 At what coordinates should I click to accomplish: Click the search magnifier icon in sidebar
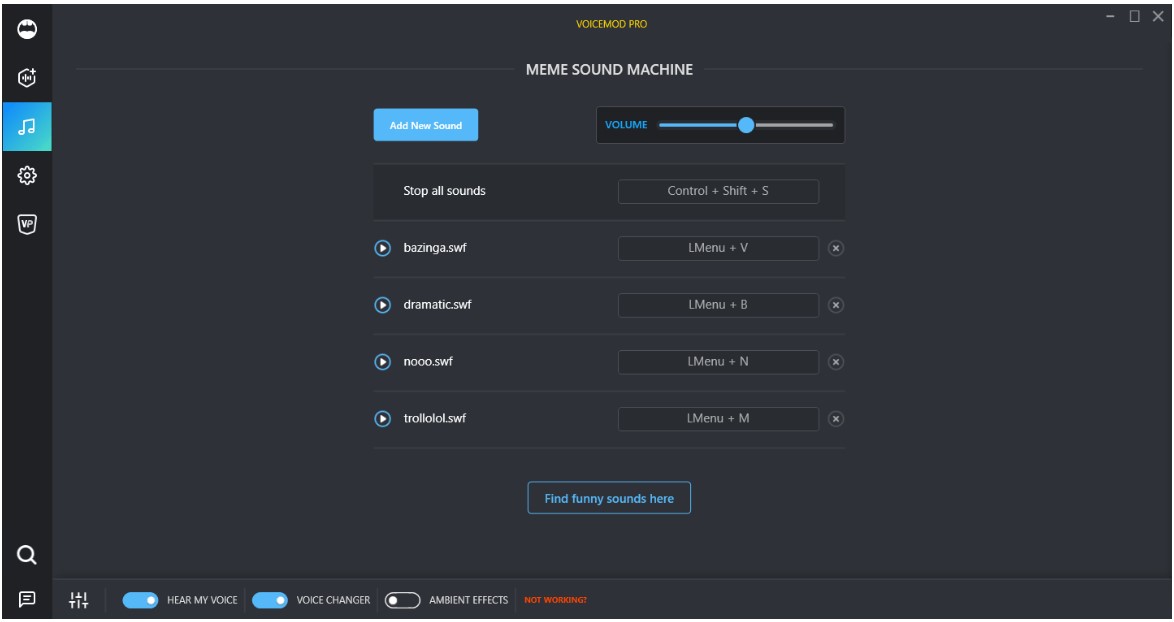pyautogui.click(x=27, y=555)
